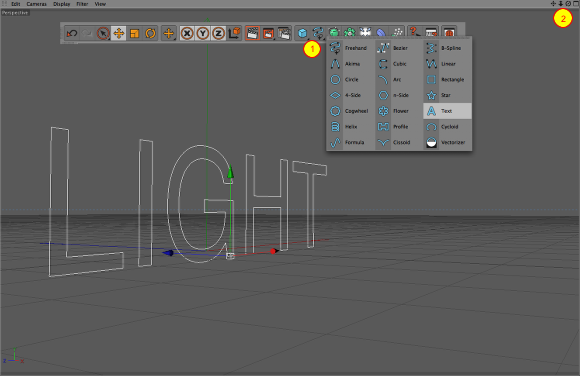Open the spline tools flyout icon
Screen dimensions: 580x376
coord(318,33)
